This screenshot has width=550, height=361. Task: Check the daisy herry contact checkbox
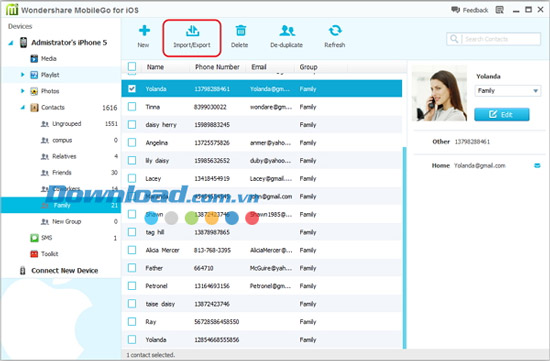[x=132, y=125]
